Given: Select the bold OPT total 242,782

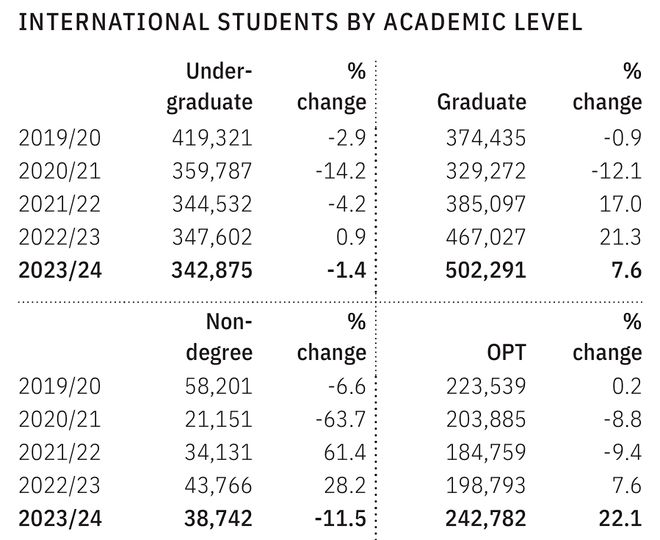Looking at the screenshot, I should 481,520.
